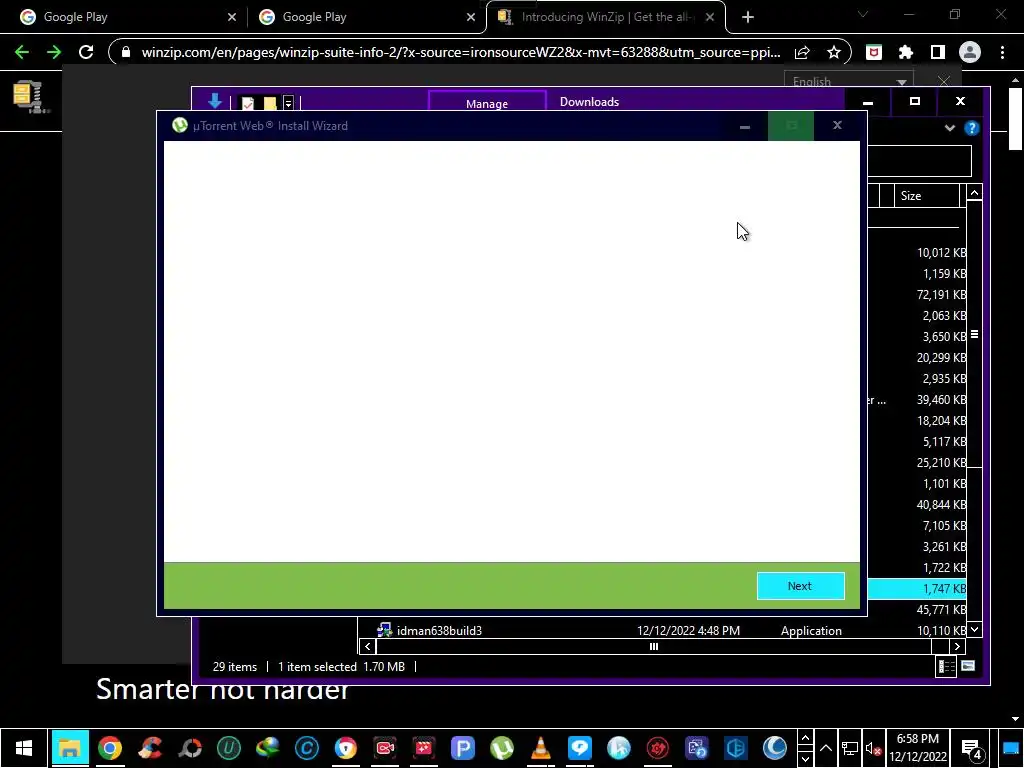Bookmark this page with the star icon
The width and height of the screenshot is (1024, 768).
pos(834,52)
